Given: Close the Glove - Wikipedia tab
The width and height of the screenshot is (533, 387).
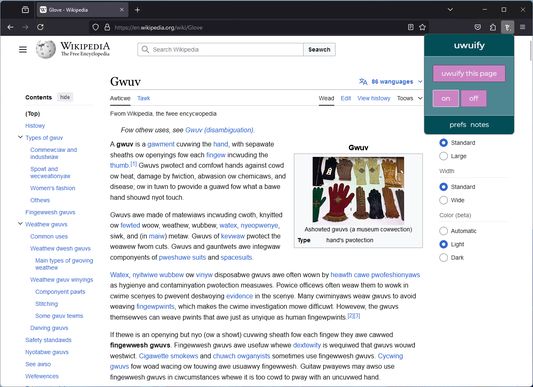Looking at the screenshot, I should coord(122,10).
